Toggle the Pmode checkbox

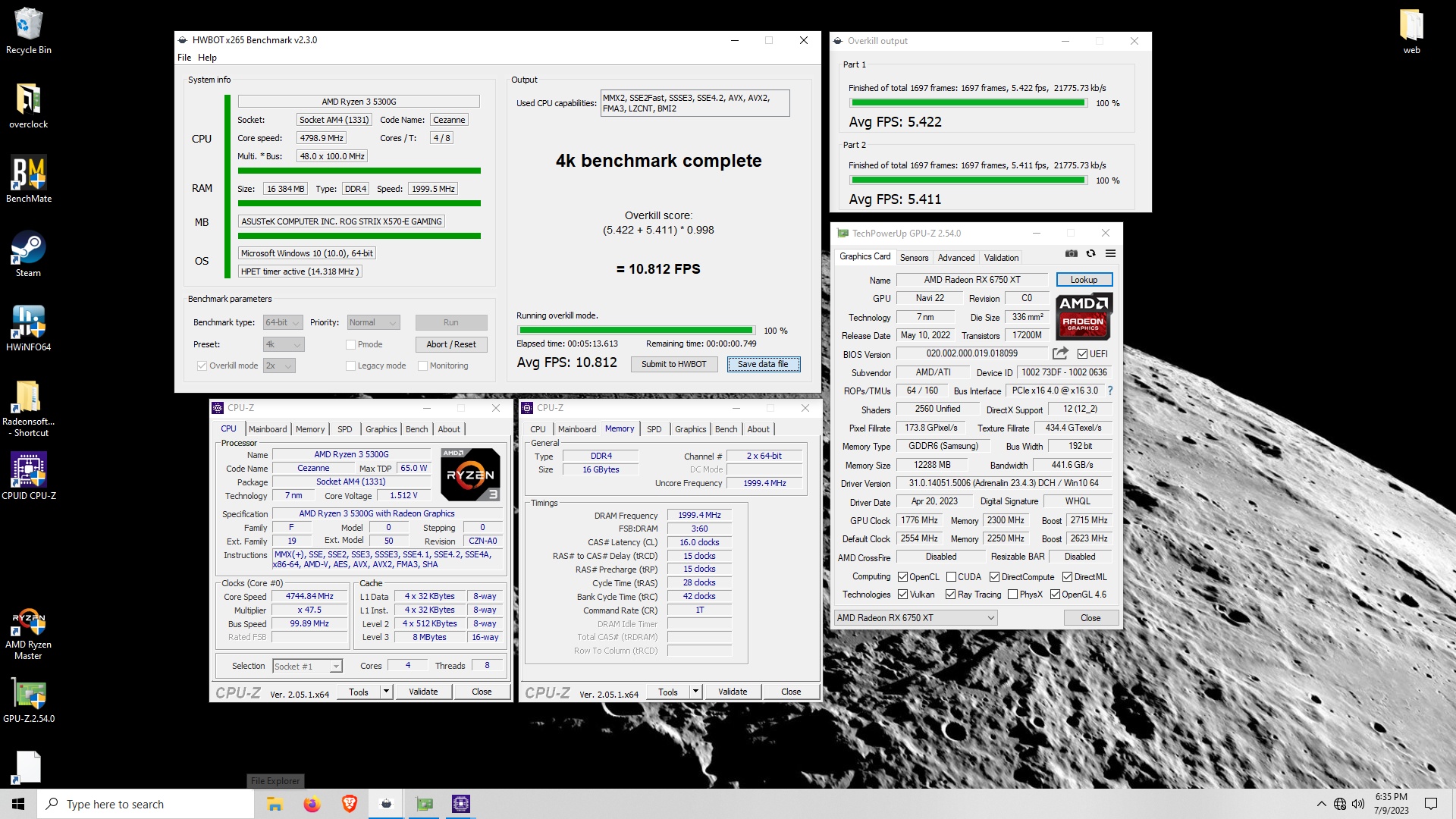point(350,344)
